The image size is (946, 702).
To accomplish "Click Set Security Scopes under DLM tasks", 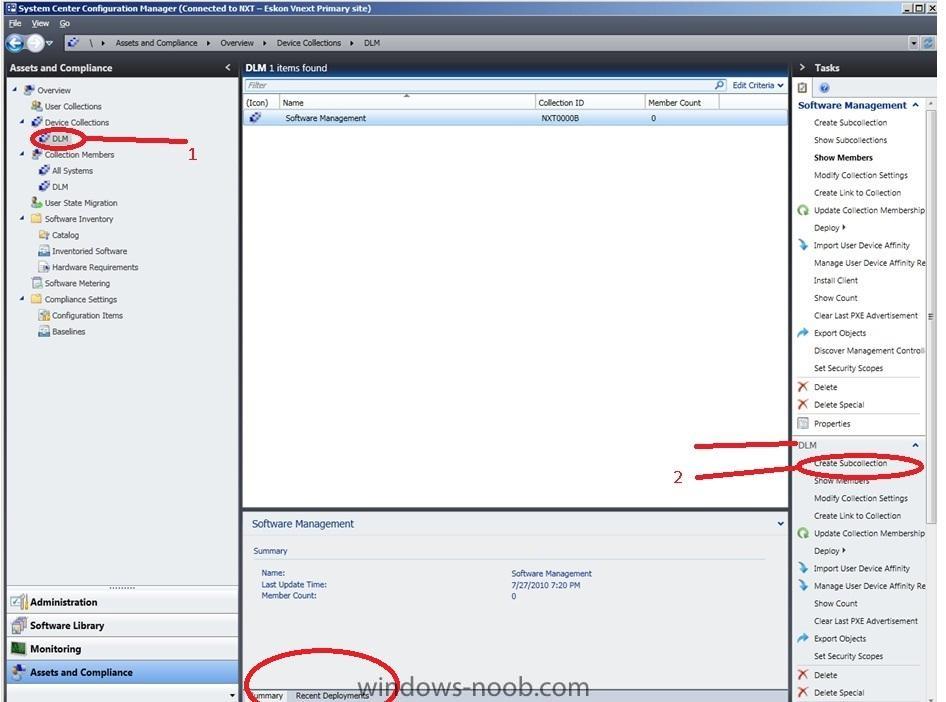I will [x=848, y=656].
